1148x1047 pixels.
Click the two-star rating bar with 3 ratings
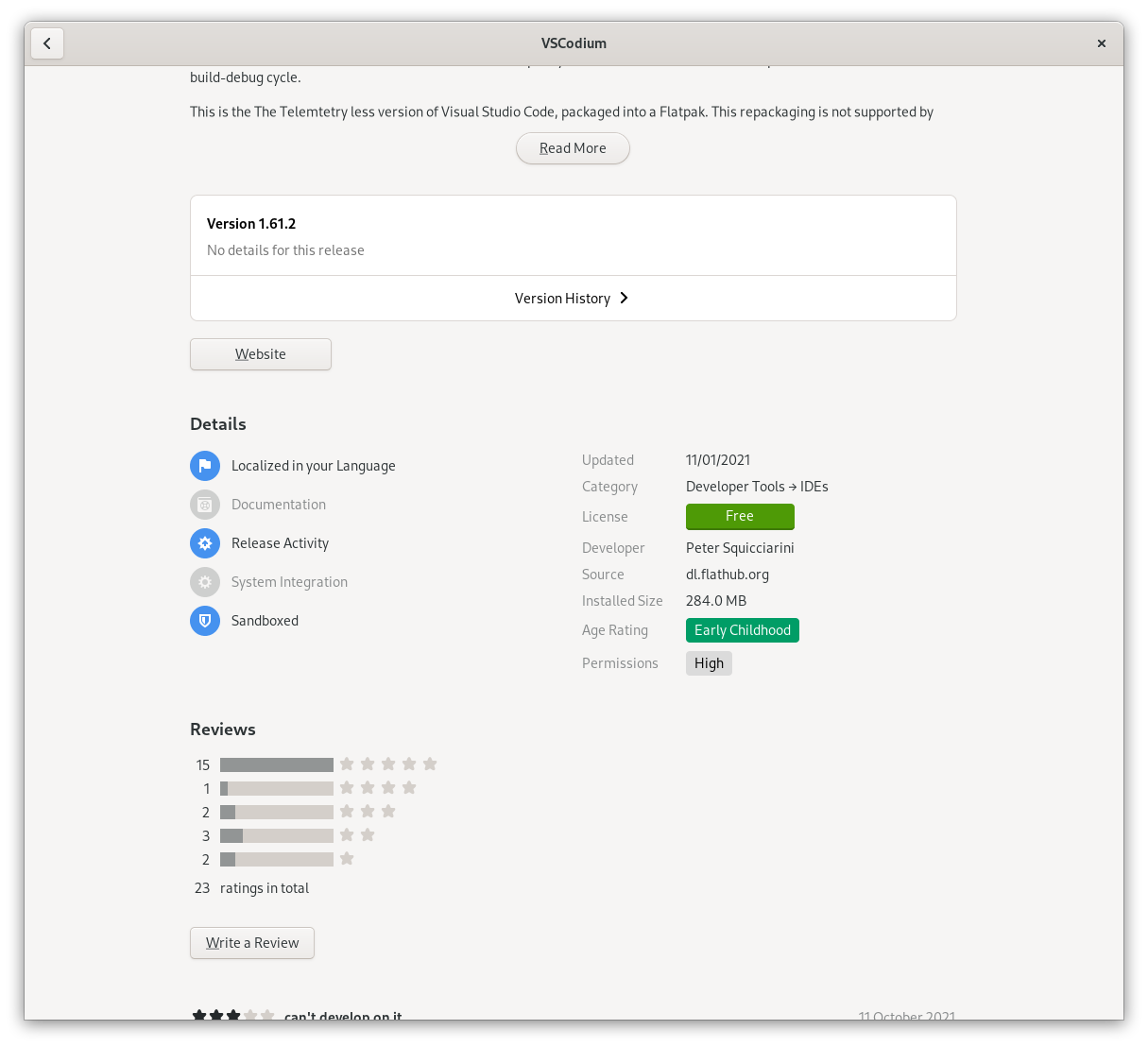[x=277, y=835]
